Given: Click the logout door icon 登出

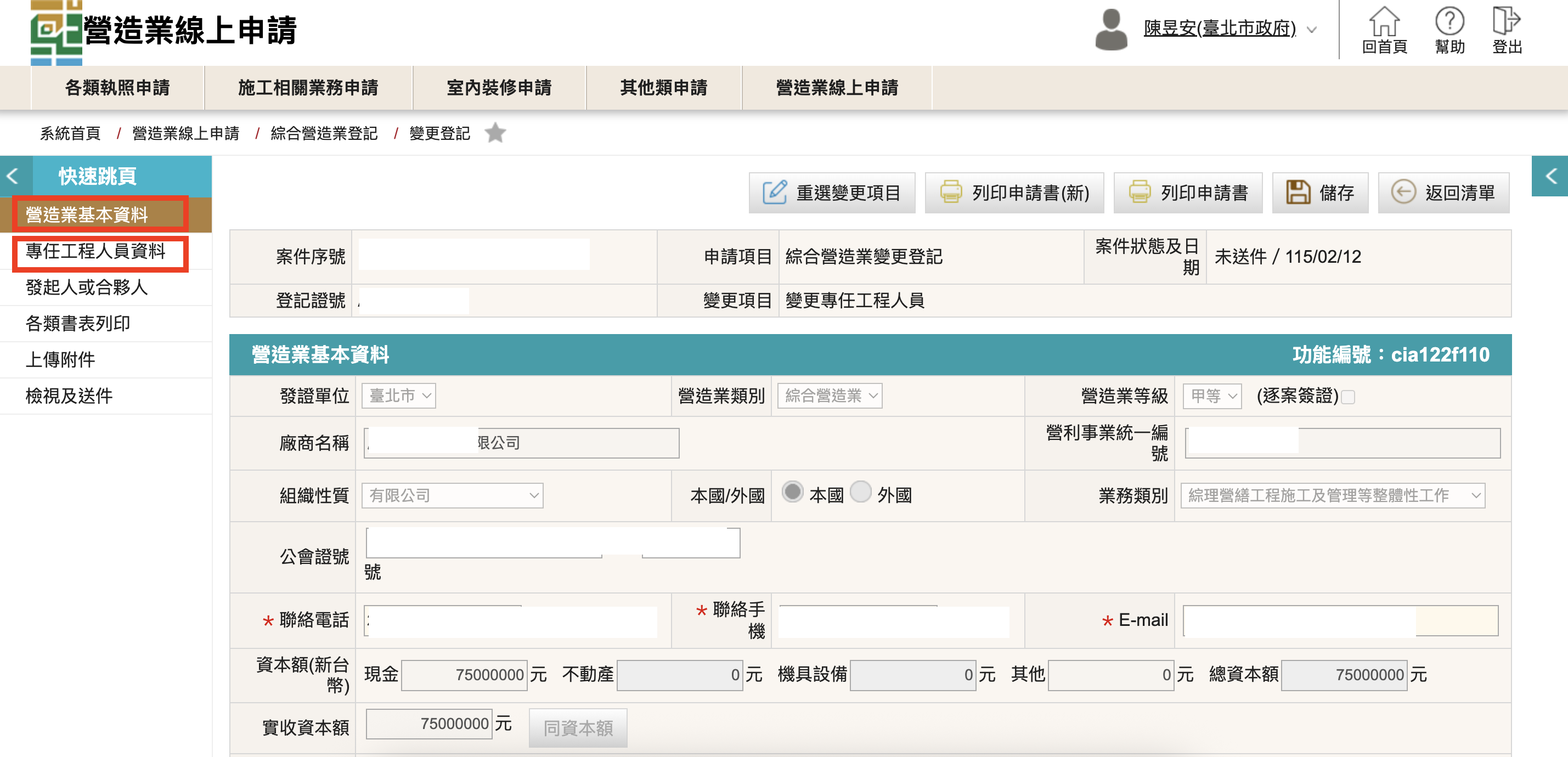Looking at the screenshot, I should click(1506, 21).
